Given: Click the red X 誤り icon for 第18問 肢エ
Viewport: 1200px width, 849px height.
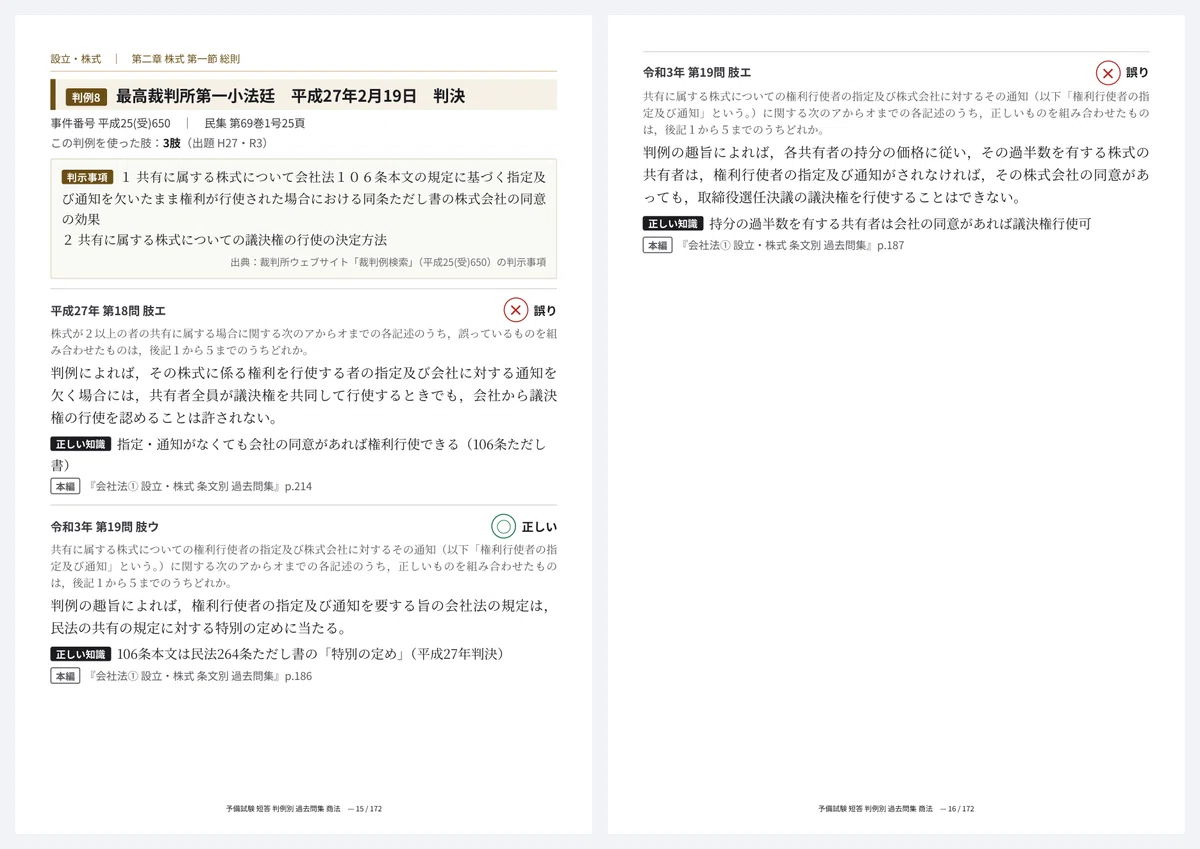Looking at the screenshot, I should click(515, 310).
